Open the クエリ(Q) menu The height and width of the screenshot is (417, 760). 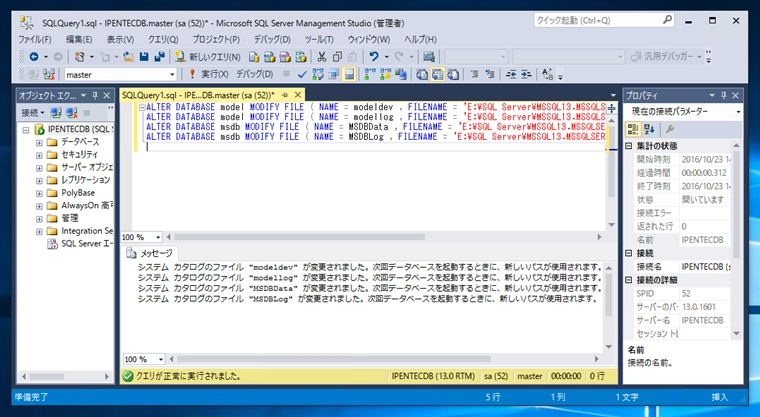coord(163,39)
